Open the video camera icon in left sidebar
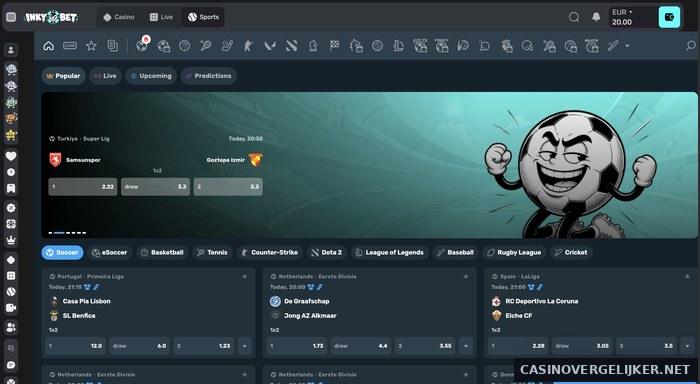700x384 pixels. coord(11,308)
